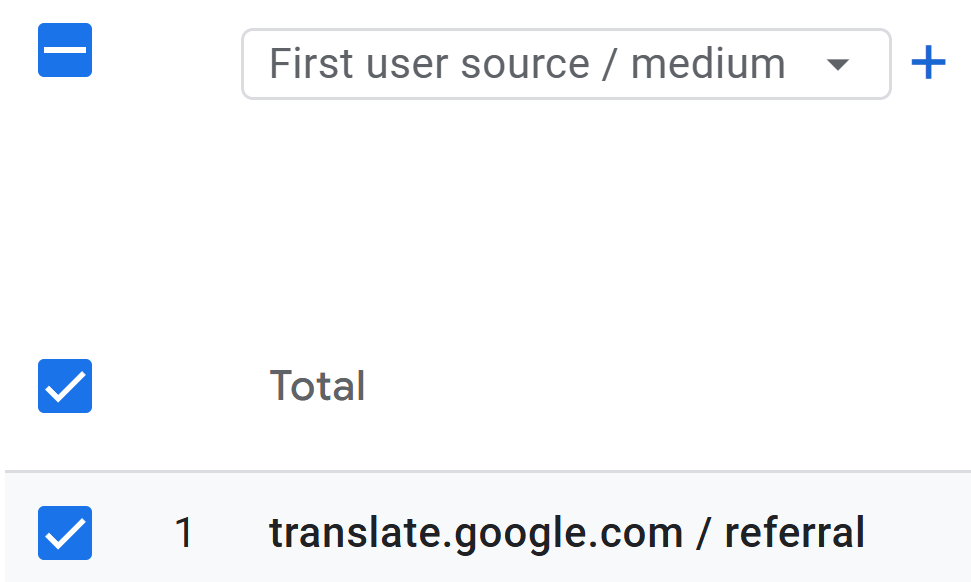
Task: Uncheck the Total row checkbox
Action: point(65,386)
